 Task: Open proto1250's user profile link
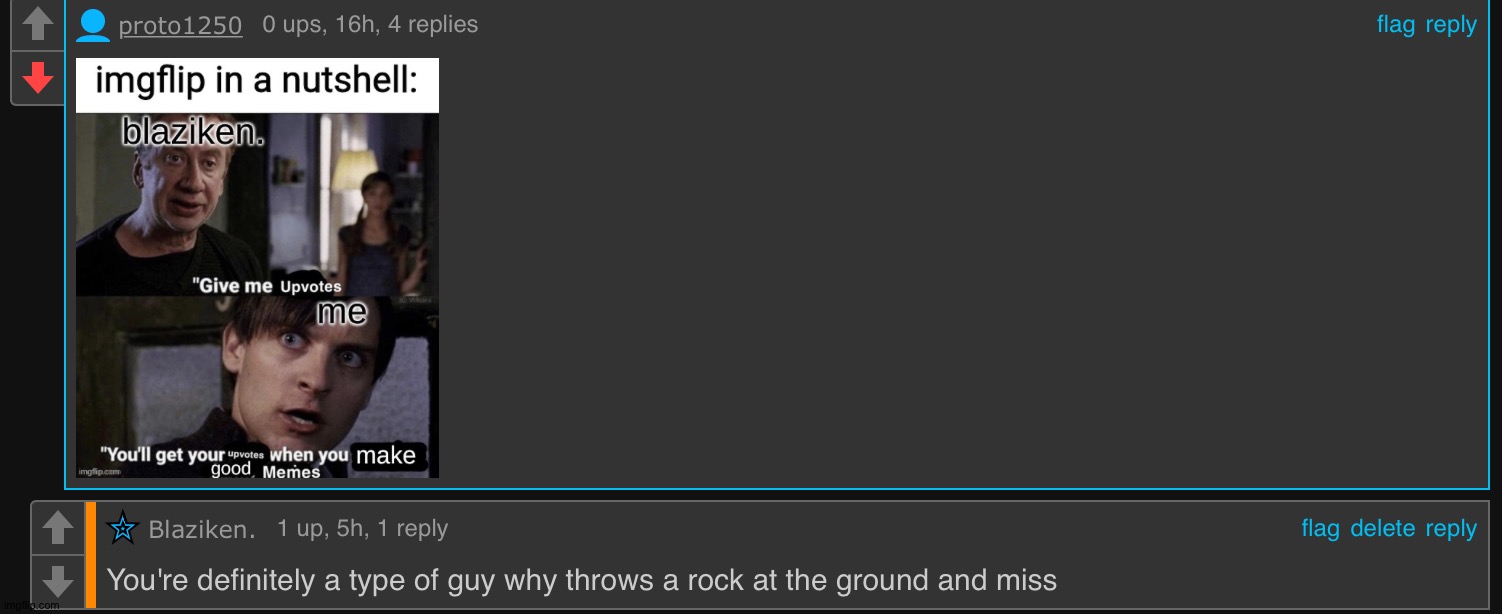[x=180, y=26]
